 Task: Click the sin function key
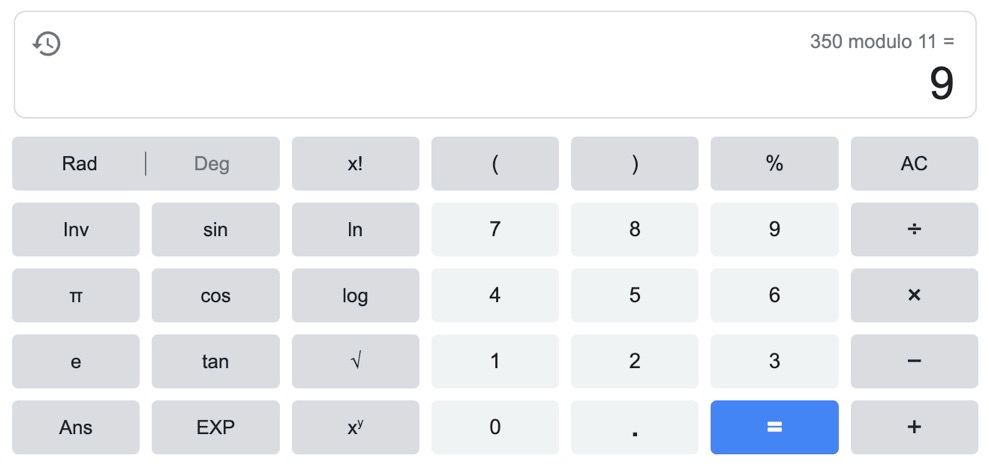(215, 230)
